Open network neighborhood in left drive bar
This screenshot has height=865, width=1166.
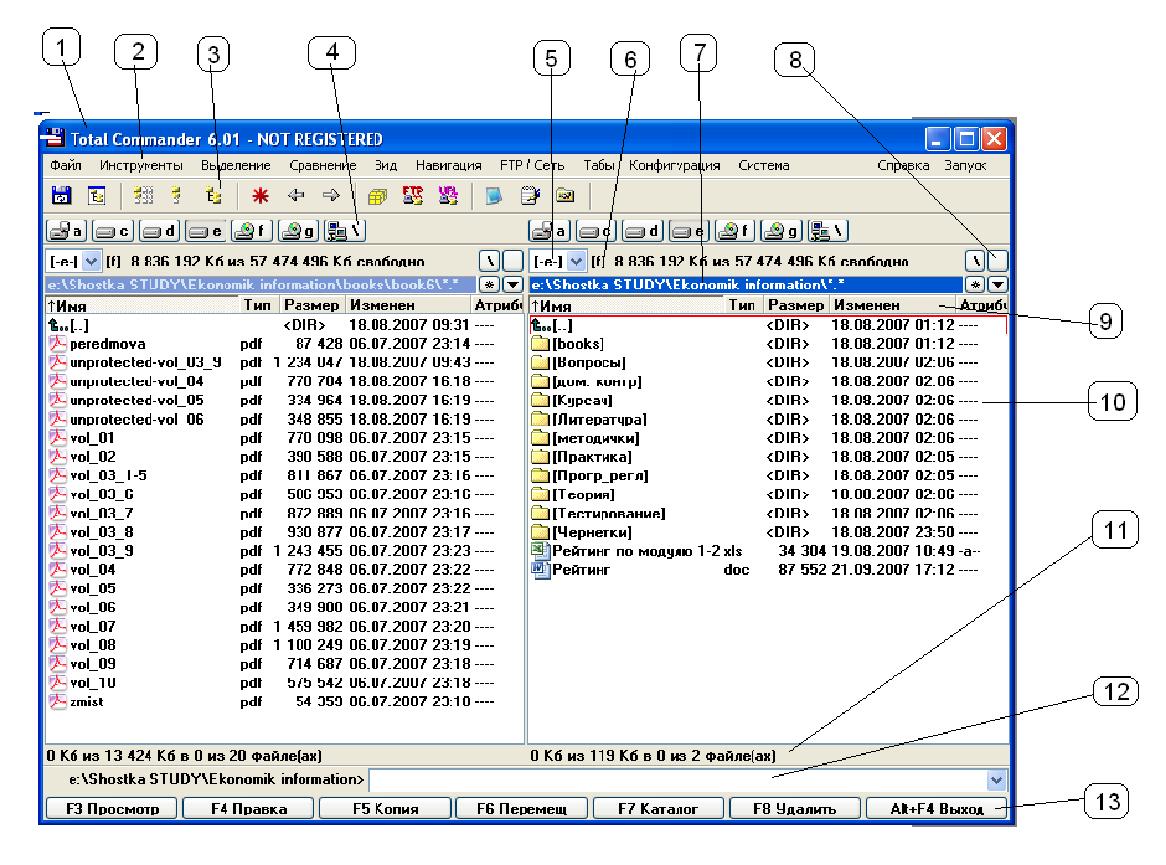tap(344, 231)
